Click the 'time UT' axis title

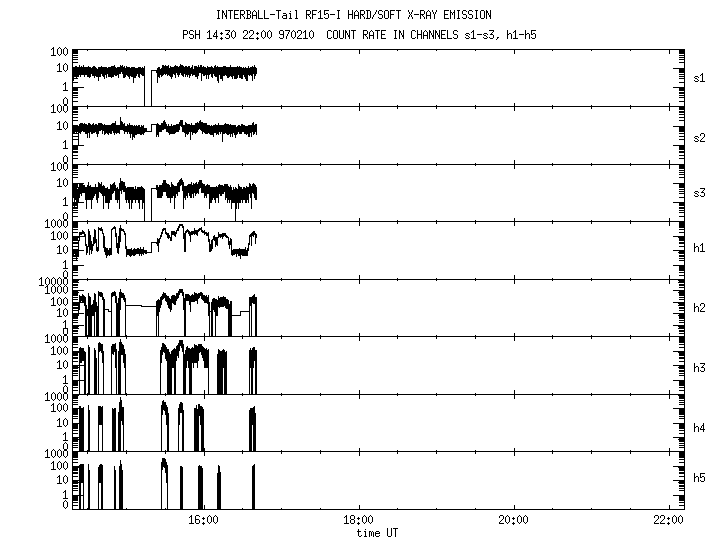point(377,533)
